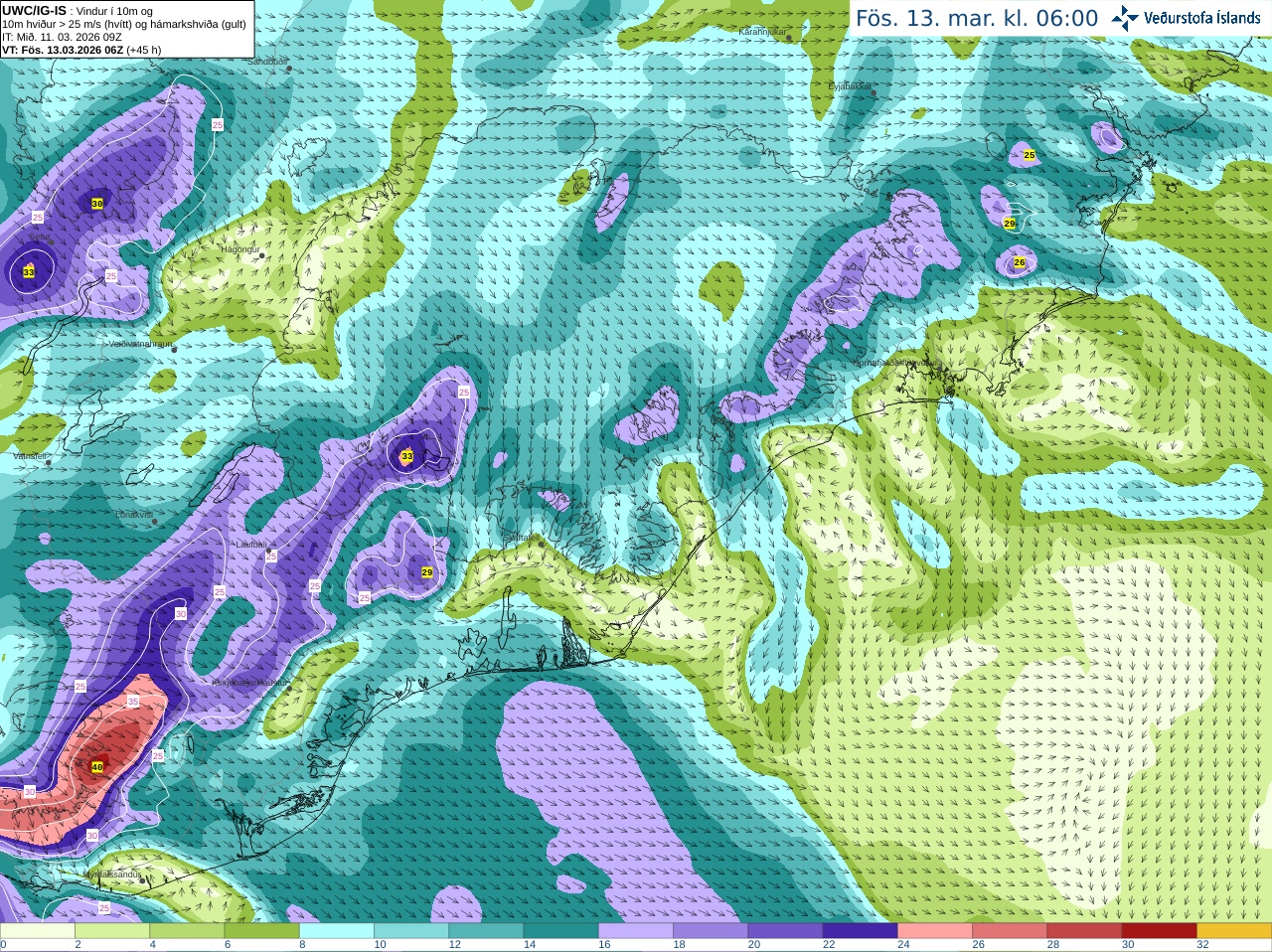Click the 14–16 m/s dark teal legend swatch
This screenshot has width=1272, height=952.
tap(561, 931)
